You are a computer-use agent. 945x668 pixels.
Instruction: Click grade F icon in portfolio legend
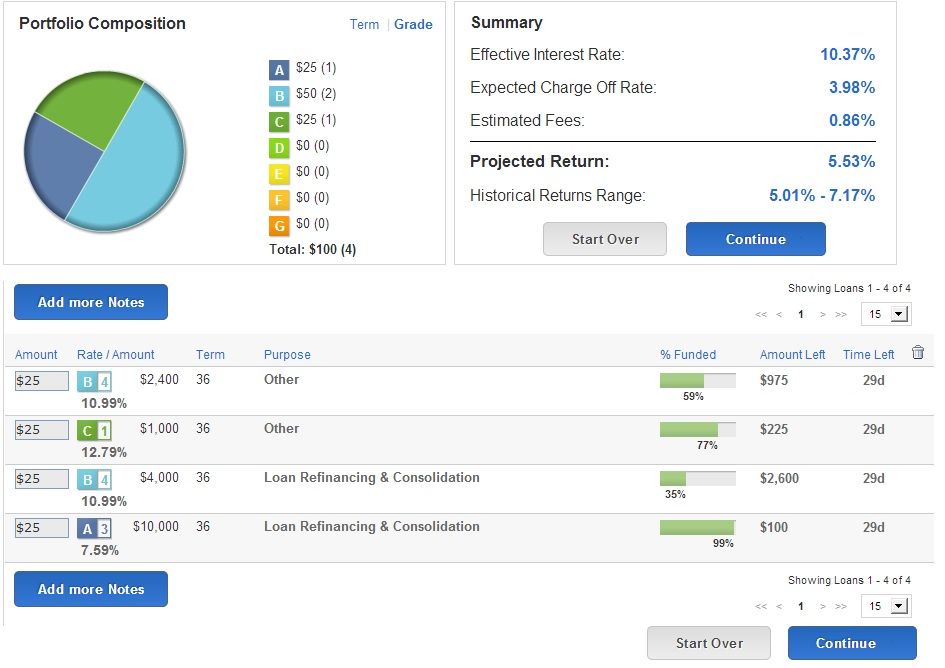(279, 200)
